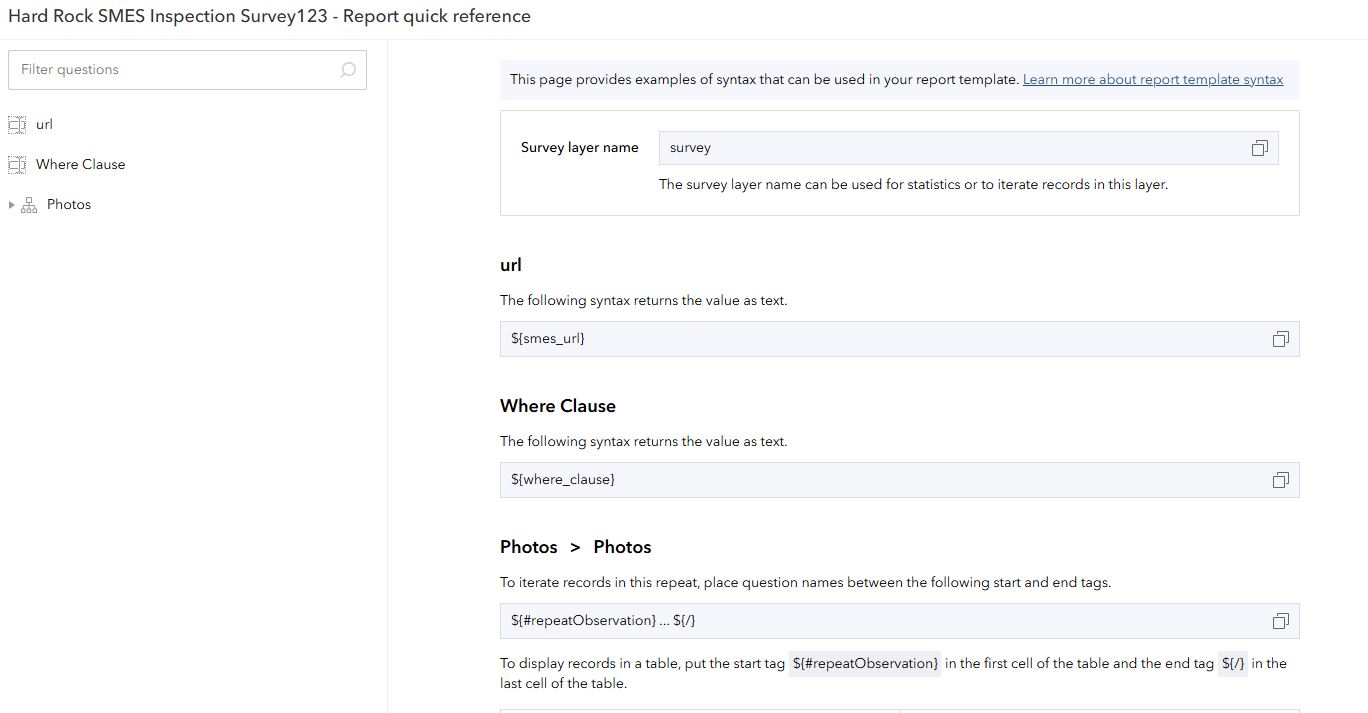Click the inline ${#repeatObservation} start tag
1368x713 pixels.
(x=865, y=663)
